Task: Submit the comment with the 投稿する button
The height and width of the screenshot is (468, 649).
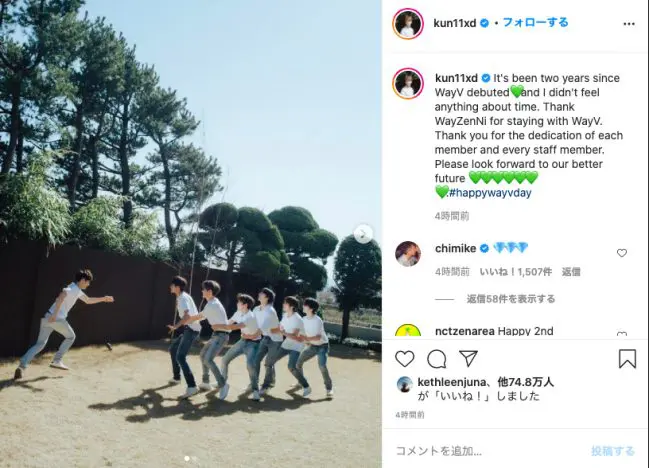Action: (613, 451)
